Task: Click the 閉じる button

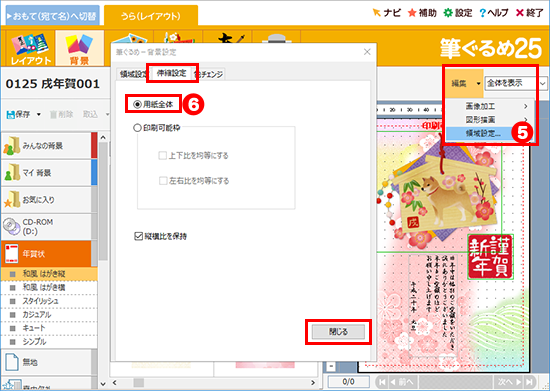Action: point(338,331)
